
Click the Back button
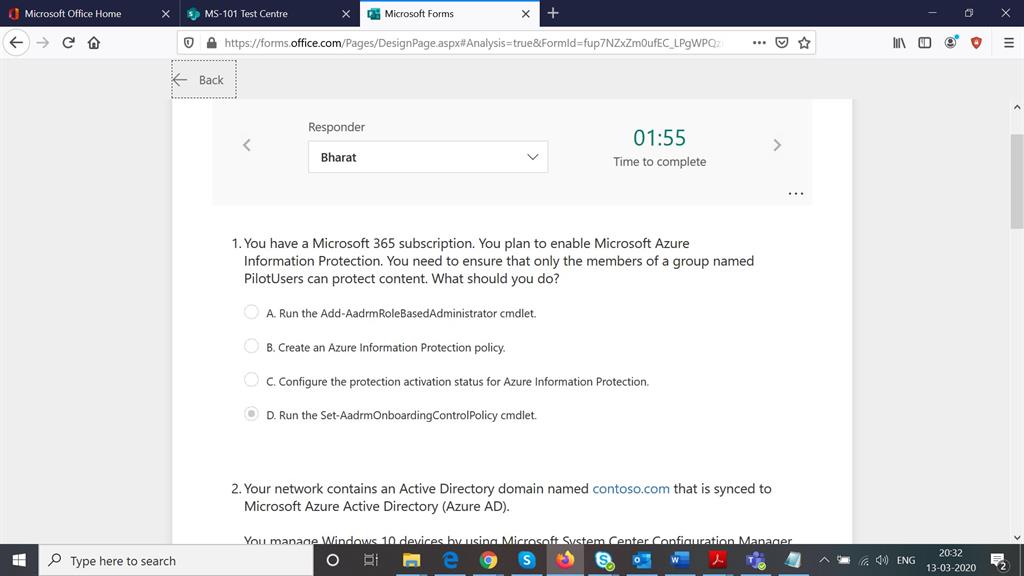pyautogui.click(x=204, y=80)
